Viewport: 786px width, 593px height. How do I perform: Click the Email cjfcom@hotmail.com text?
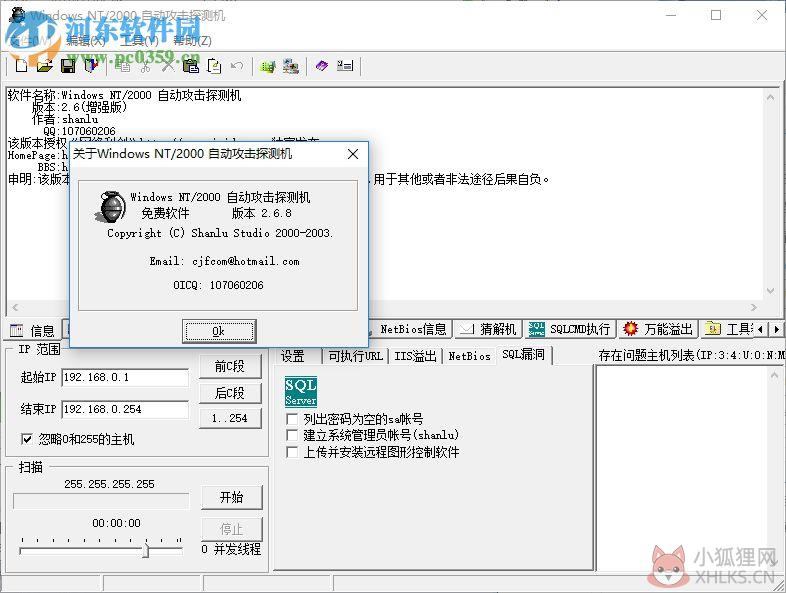pyautogui.click(x=224, y=261)
